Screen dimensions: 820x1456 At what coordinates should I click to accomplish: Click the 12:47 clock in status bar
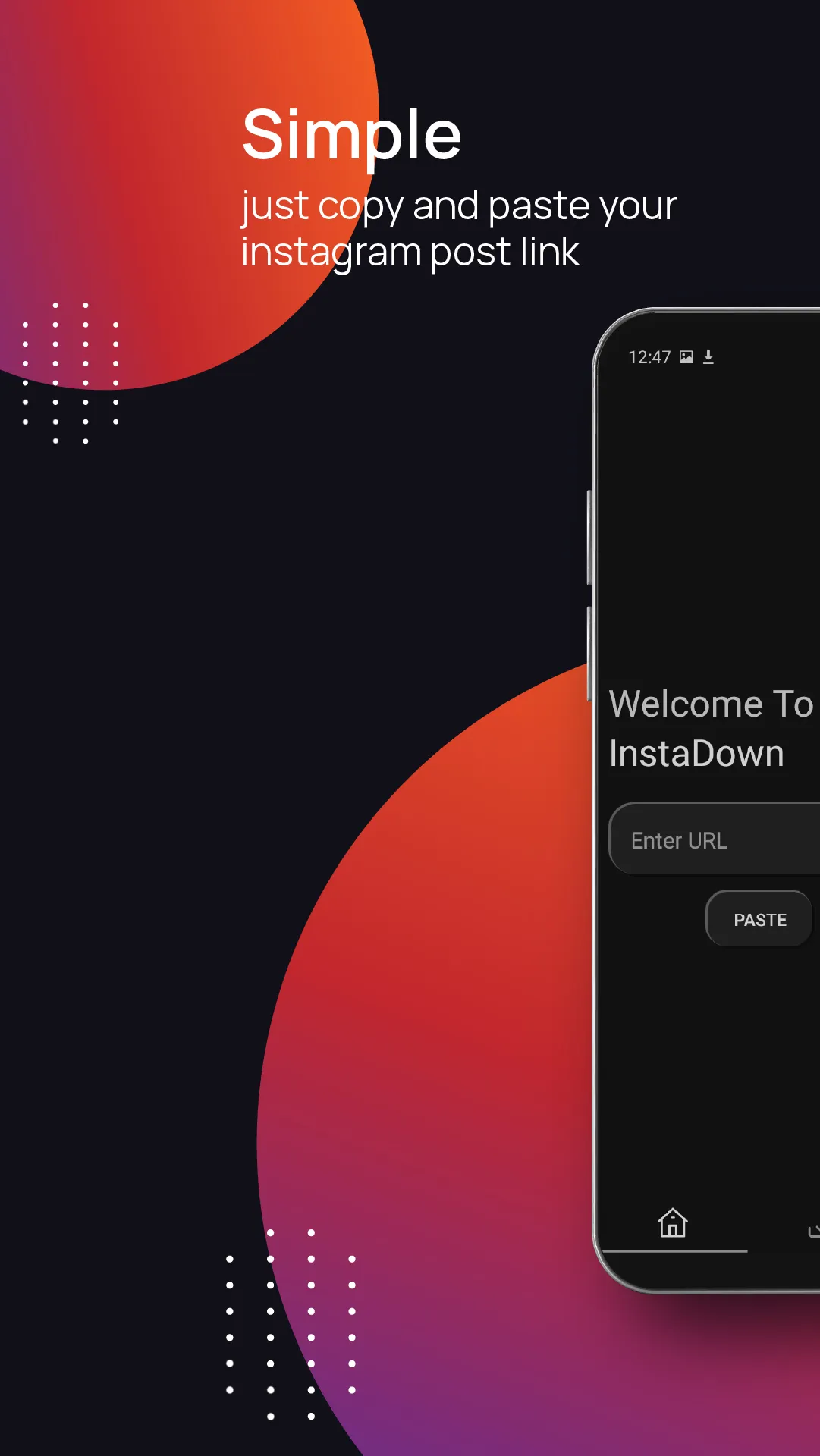tap(649, 357)
